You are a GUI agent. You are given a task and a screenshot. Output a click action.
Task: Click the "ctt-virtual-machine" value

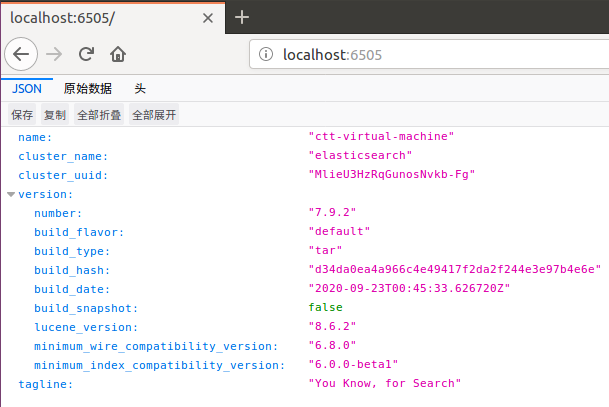381,136
